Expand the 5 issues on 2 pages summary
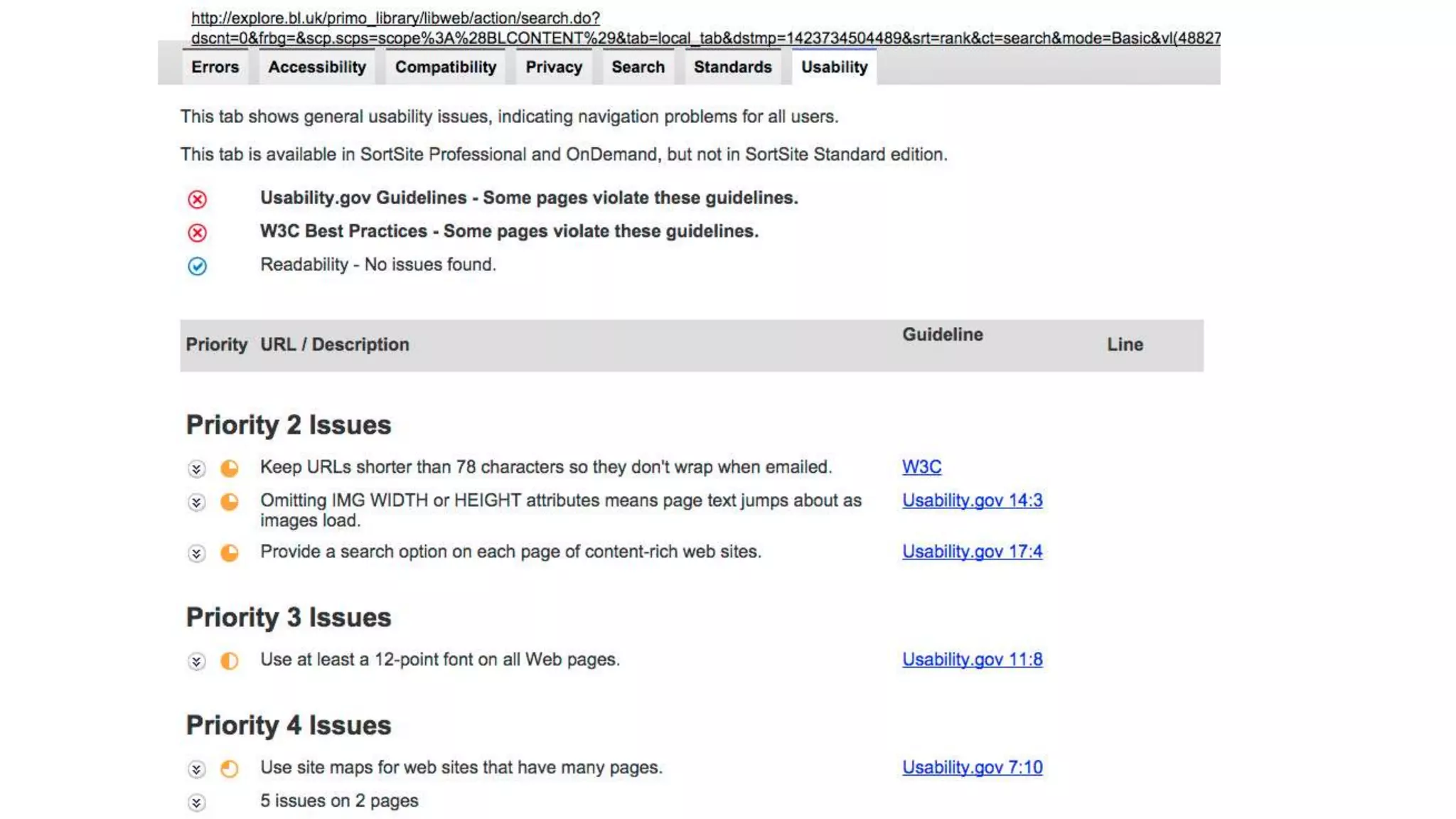 point(196,803)
